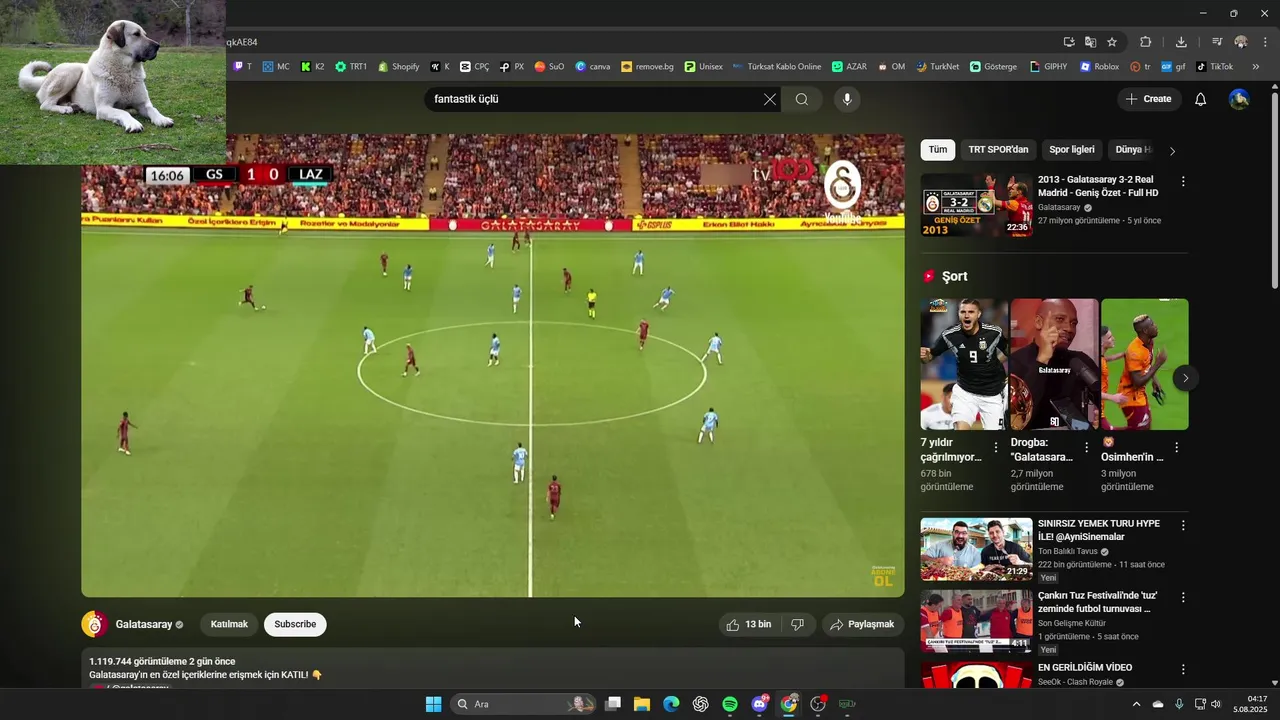
Task: Open options for EN GERİLDİĞİM VİDEO
Action: point(1183,669)
